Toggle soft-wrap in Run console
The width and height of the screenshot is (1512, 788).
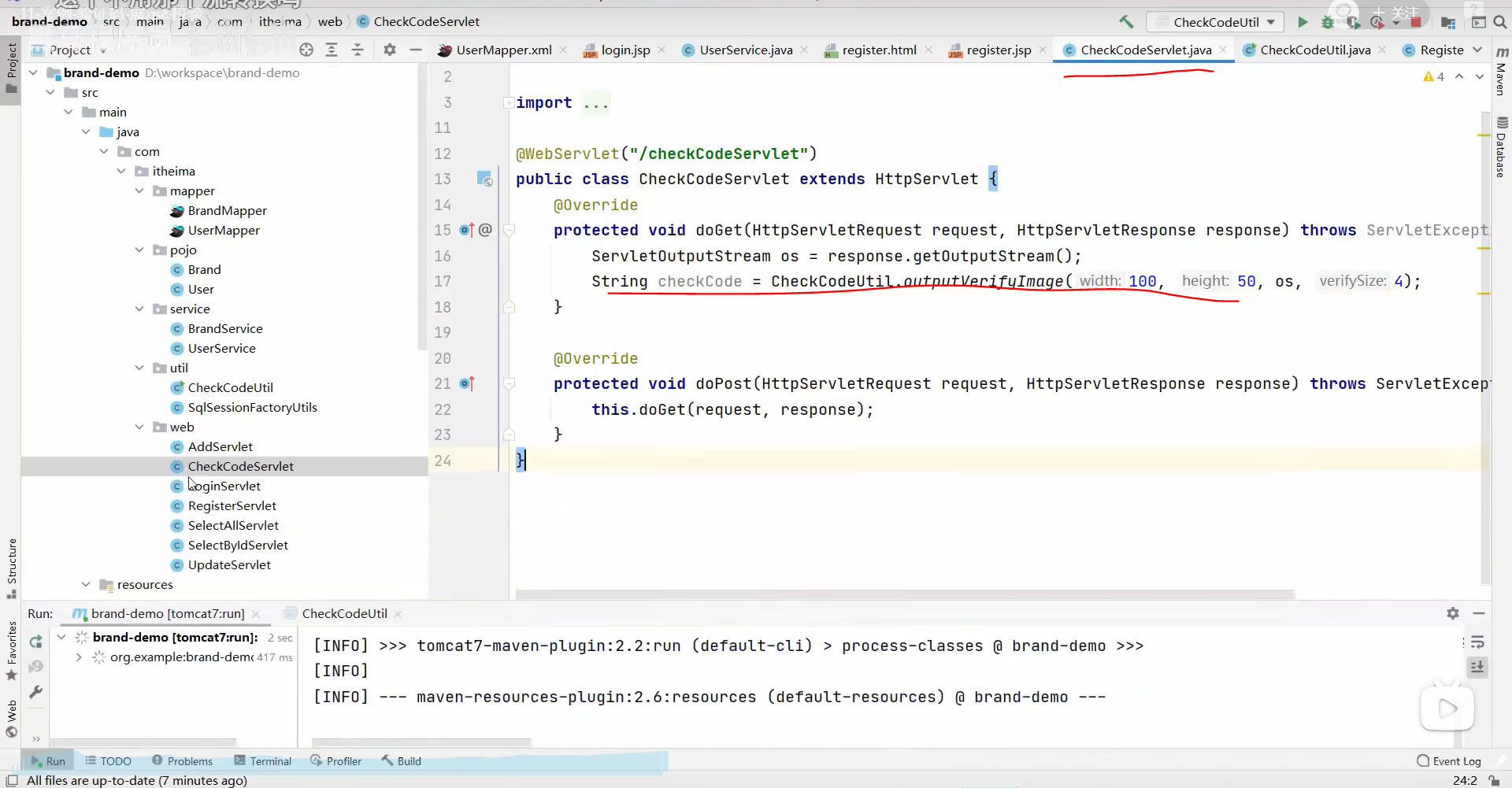pos(1477,642)
